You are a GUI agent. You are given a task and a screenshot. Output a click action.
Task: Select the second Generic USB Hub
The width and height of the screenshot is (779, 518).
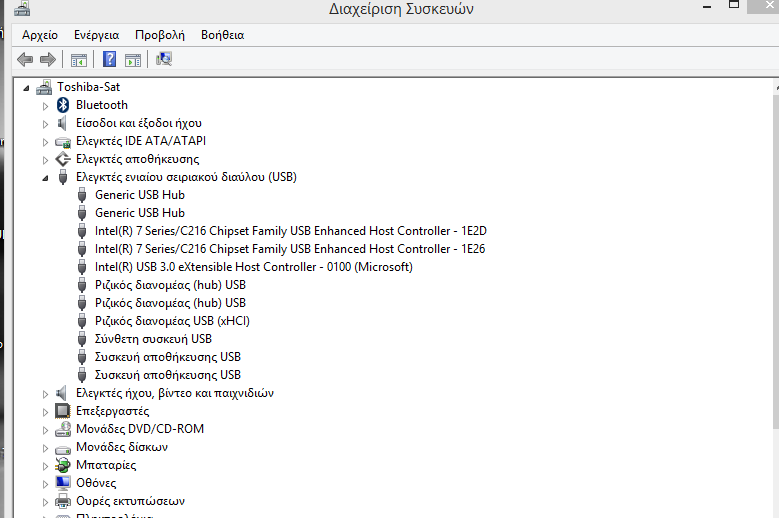click(x=140, y=213)
